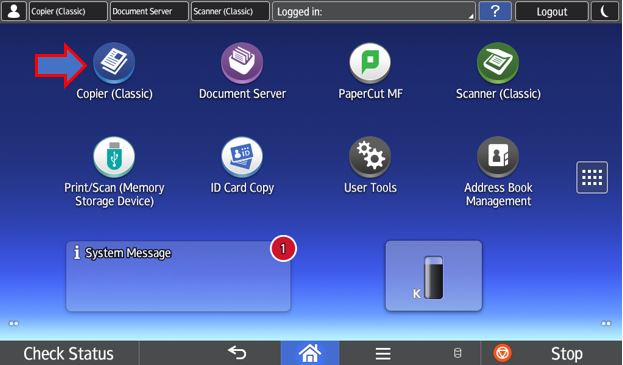623x365 pixels.
Task: Open the Scanner (Classic) app icon
Action: click(498, 63)
